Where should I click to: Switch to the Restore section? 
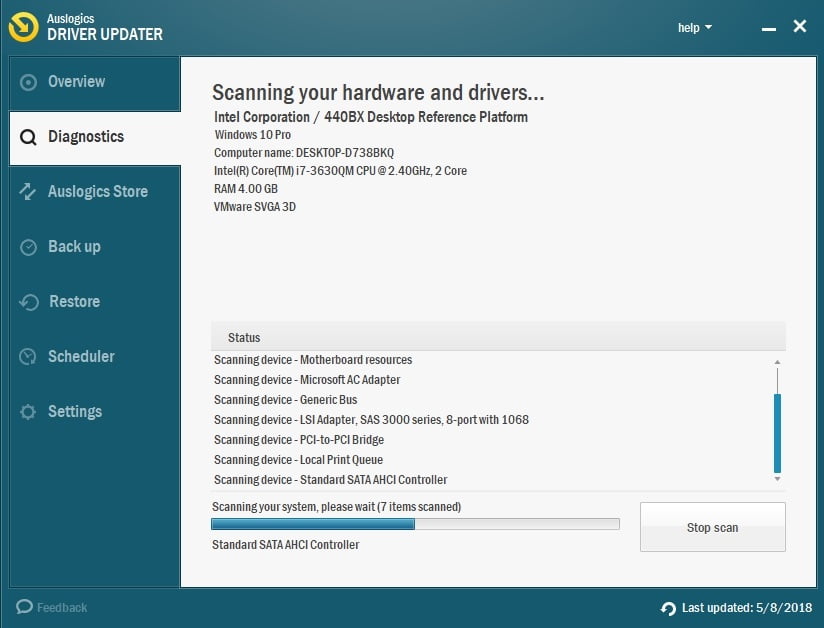coord(95,302)
